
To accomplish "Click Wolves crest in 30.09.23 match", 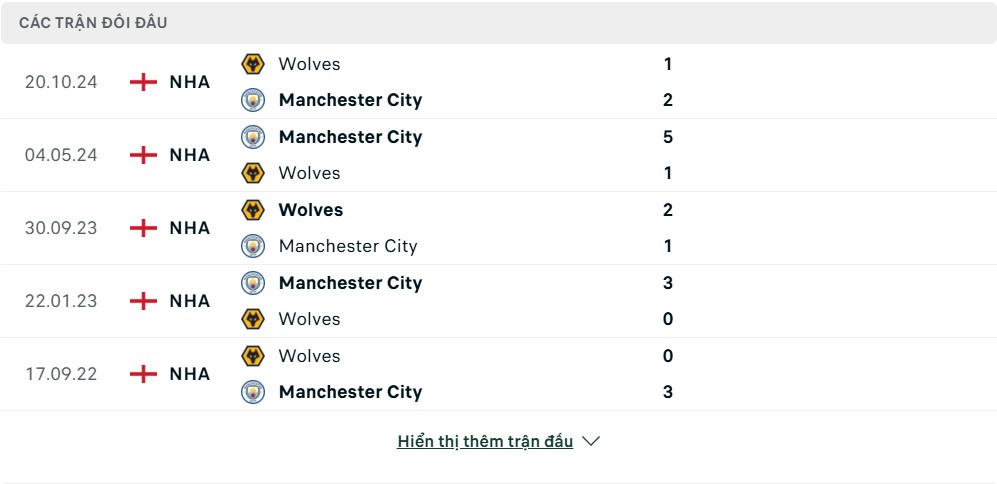I will [x=253, y=210].
